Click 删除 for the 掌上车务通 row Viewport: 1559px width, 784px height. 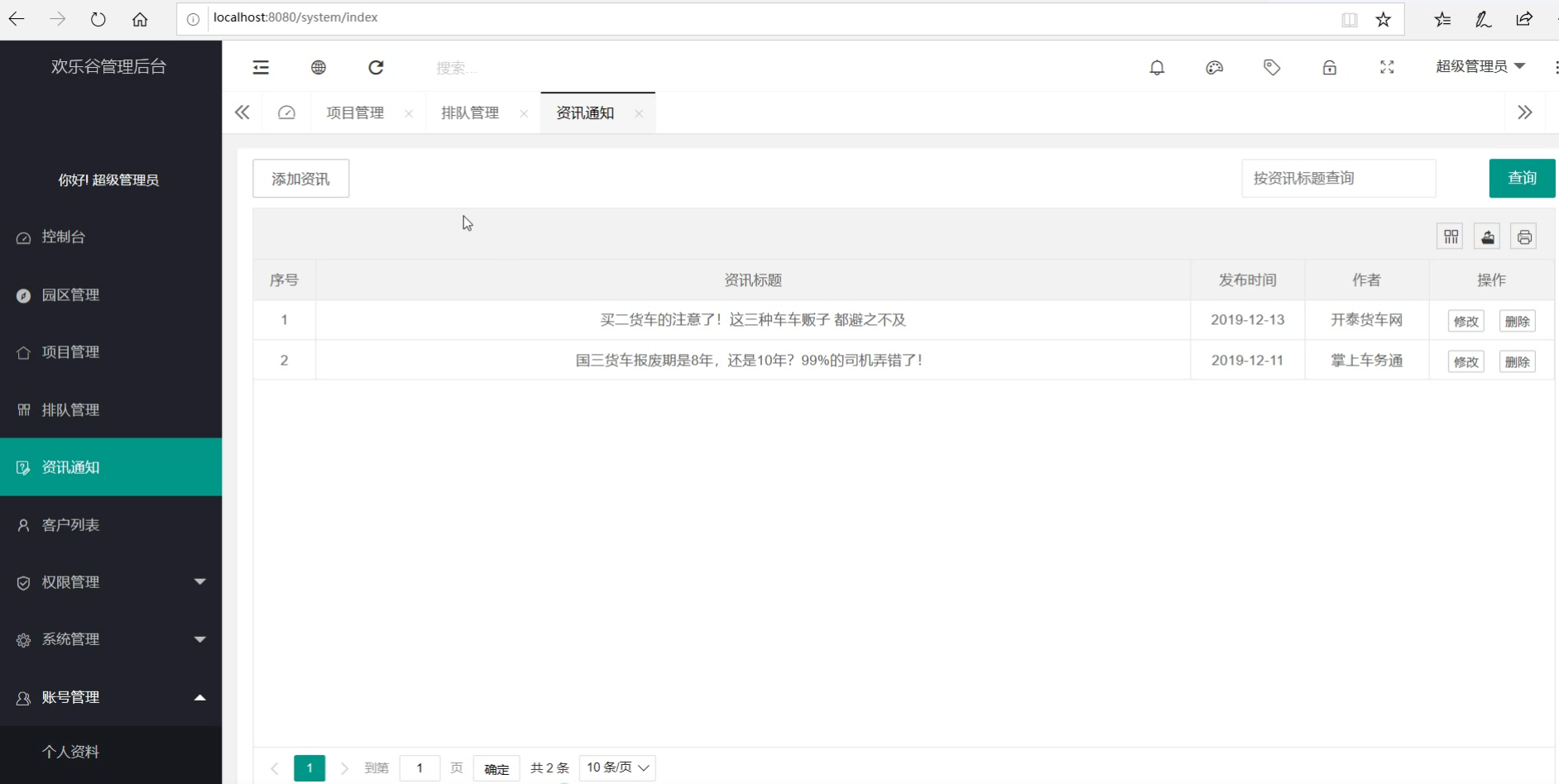click(x=1517, y=361)
